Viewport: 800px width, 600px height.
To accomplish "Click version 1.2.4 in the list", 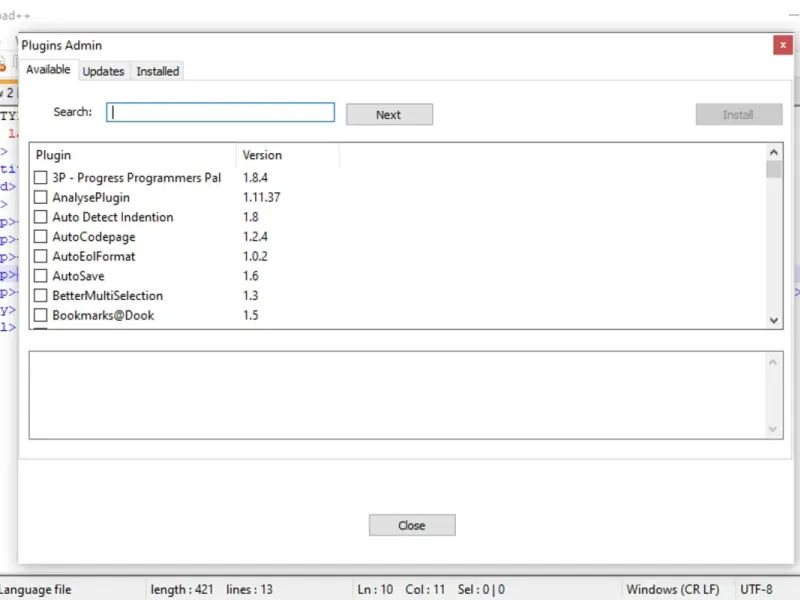I will coord(255,237).
